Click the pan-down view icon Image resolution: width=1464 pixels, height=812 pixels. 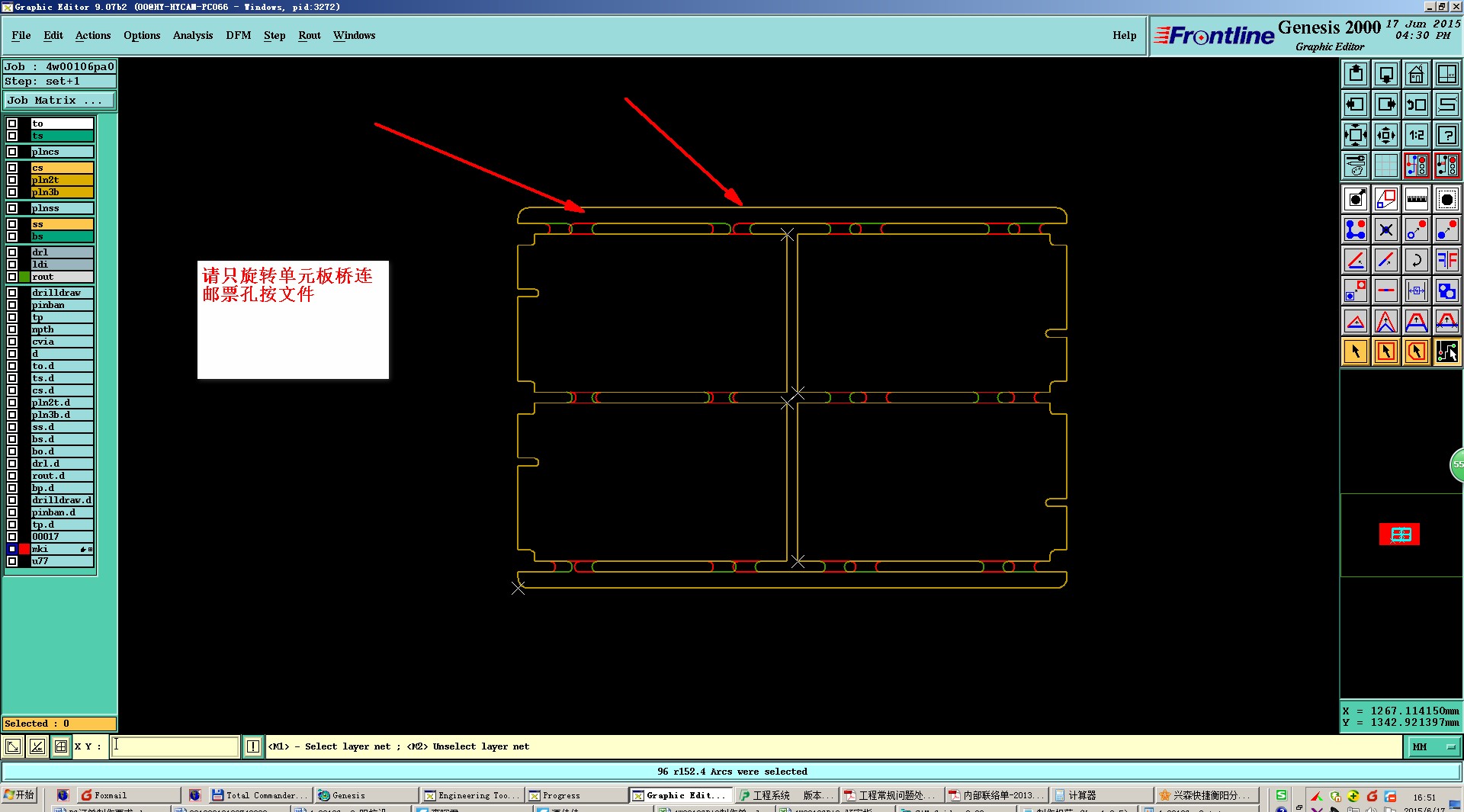1386,74
